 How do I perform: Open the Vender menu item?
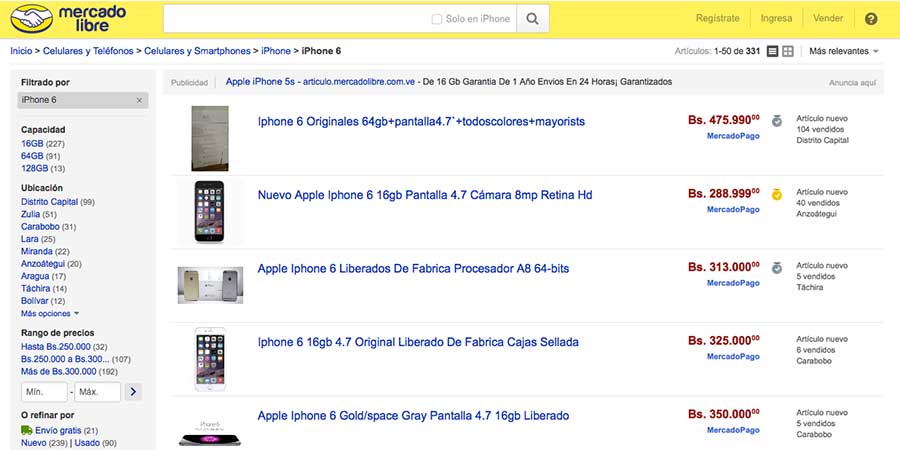(x=828, y=18)
